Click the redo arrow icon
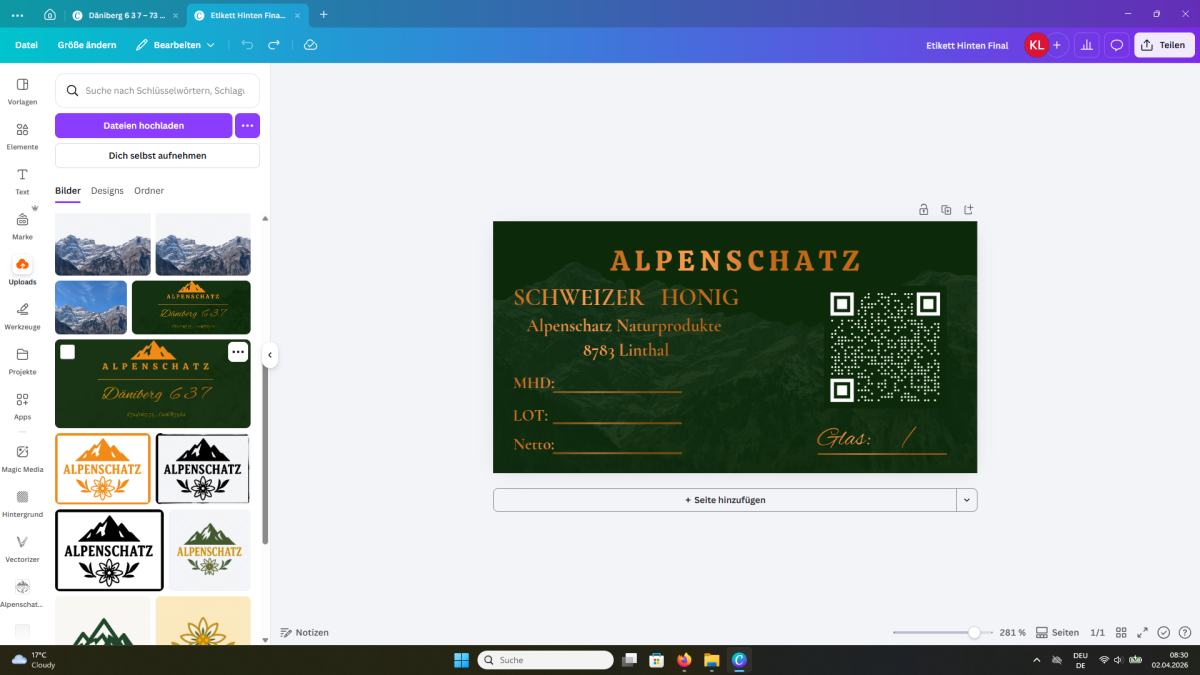1200x675 pixels. (x=274, y=45)
